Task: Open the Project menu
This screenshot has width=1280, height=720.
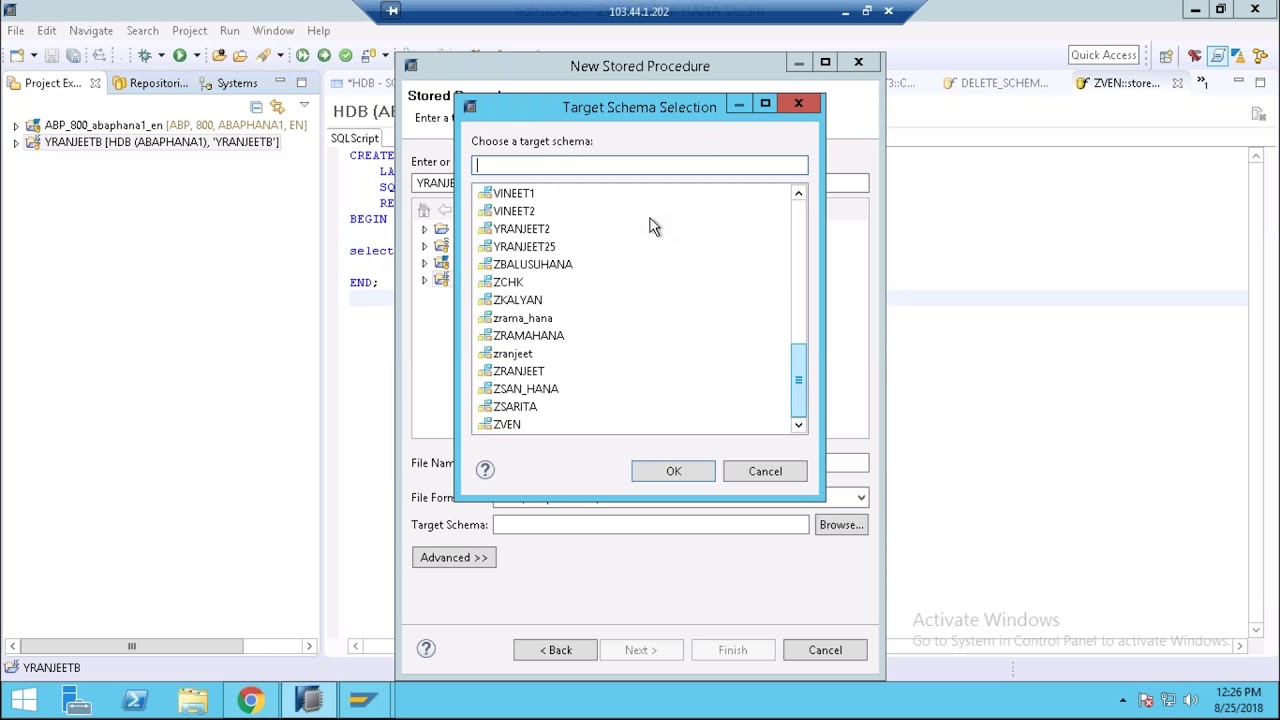Action: click(189, 31)
